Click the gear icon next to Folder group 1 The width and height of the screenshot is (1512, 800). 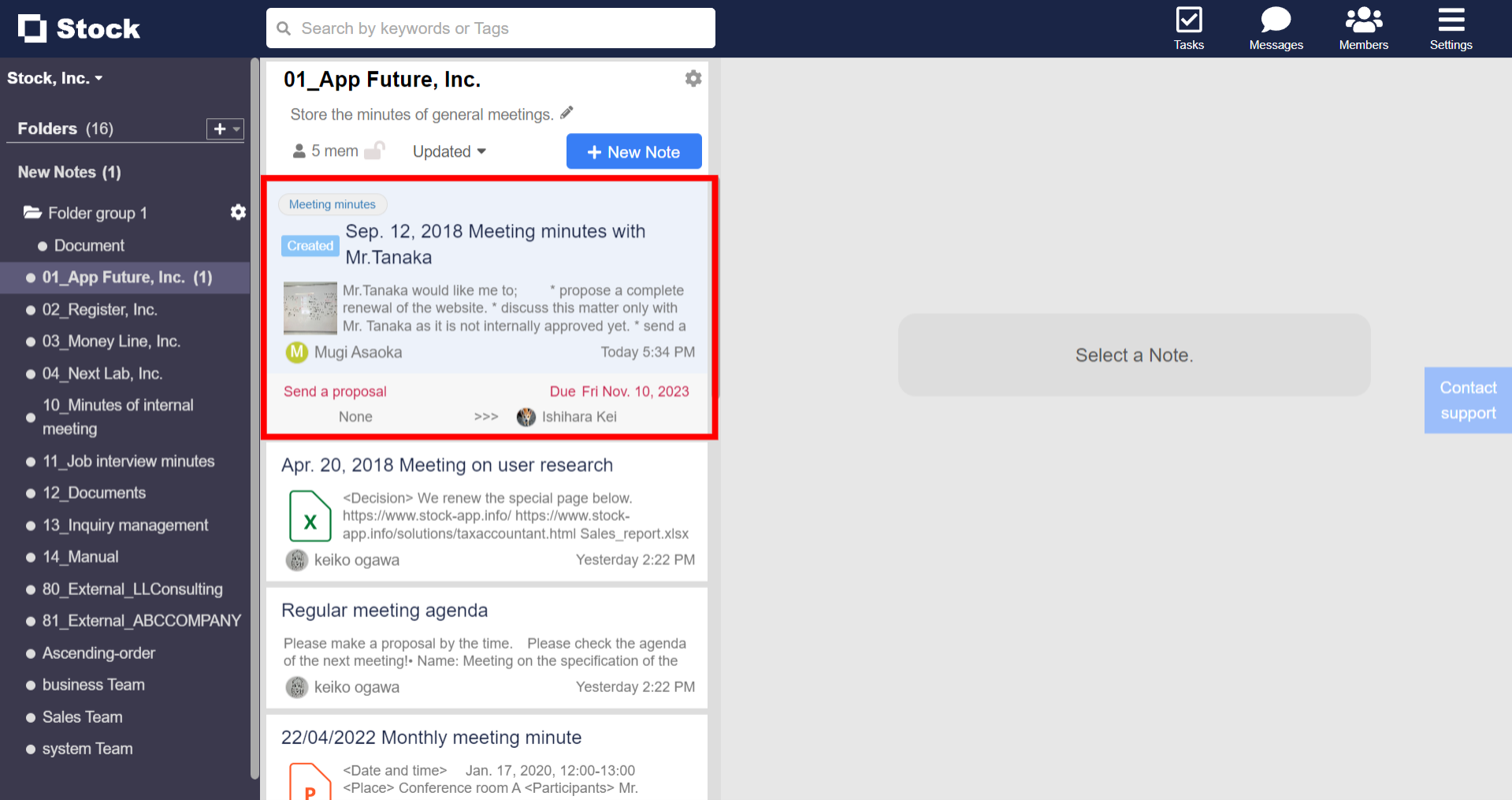[x=238, y=212]
